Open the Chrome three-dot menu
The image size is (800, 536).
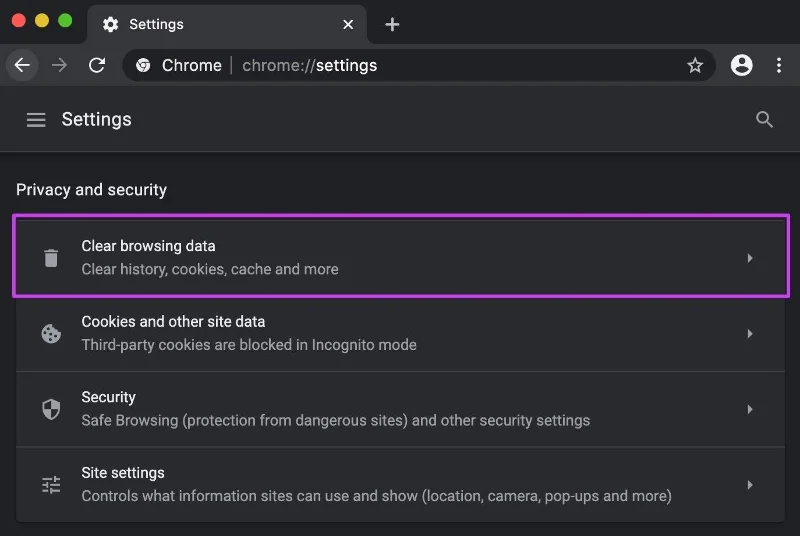pyautogui.click(x=779, y=65)
